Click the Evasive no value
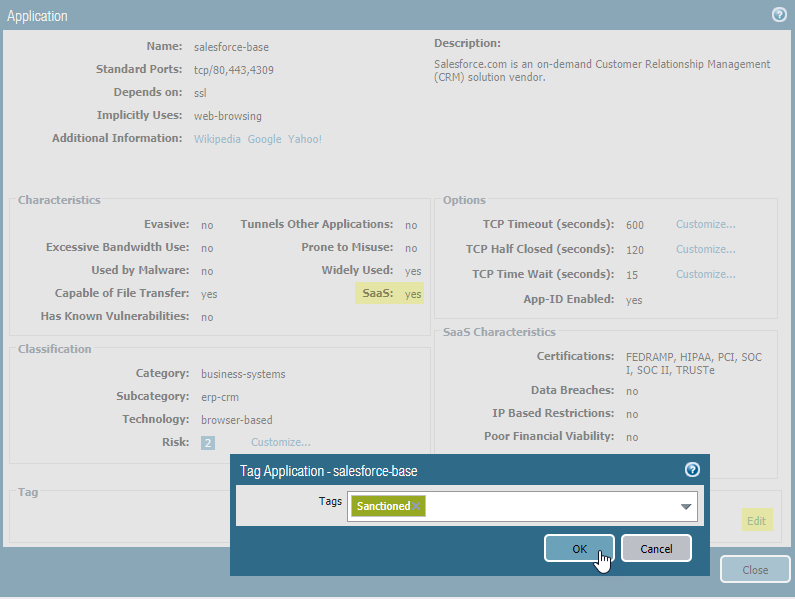 click(207, 225)
